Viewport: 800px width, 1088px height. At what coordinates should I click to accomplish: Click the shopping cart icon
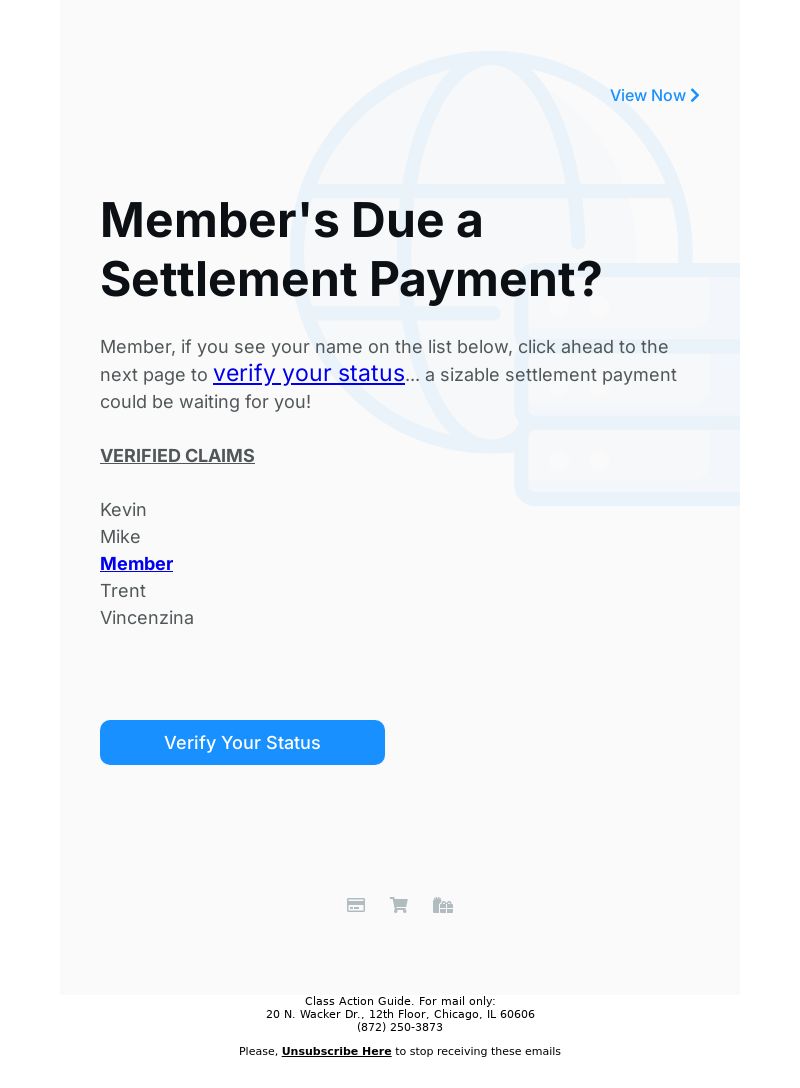click(399, 905)
